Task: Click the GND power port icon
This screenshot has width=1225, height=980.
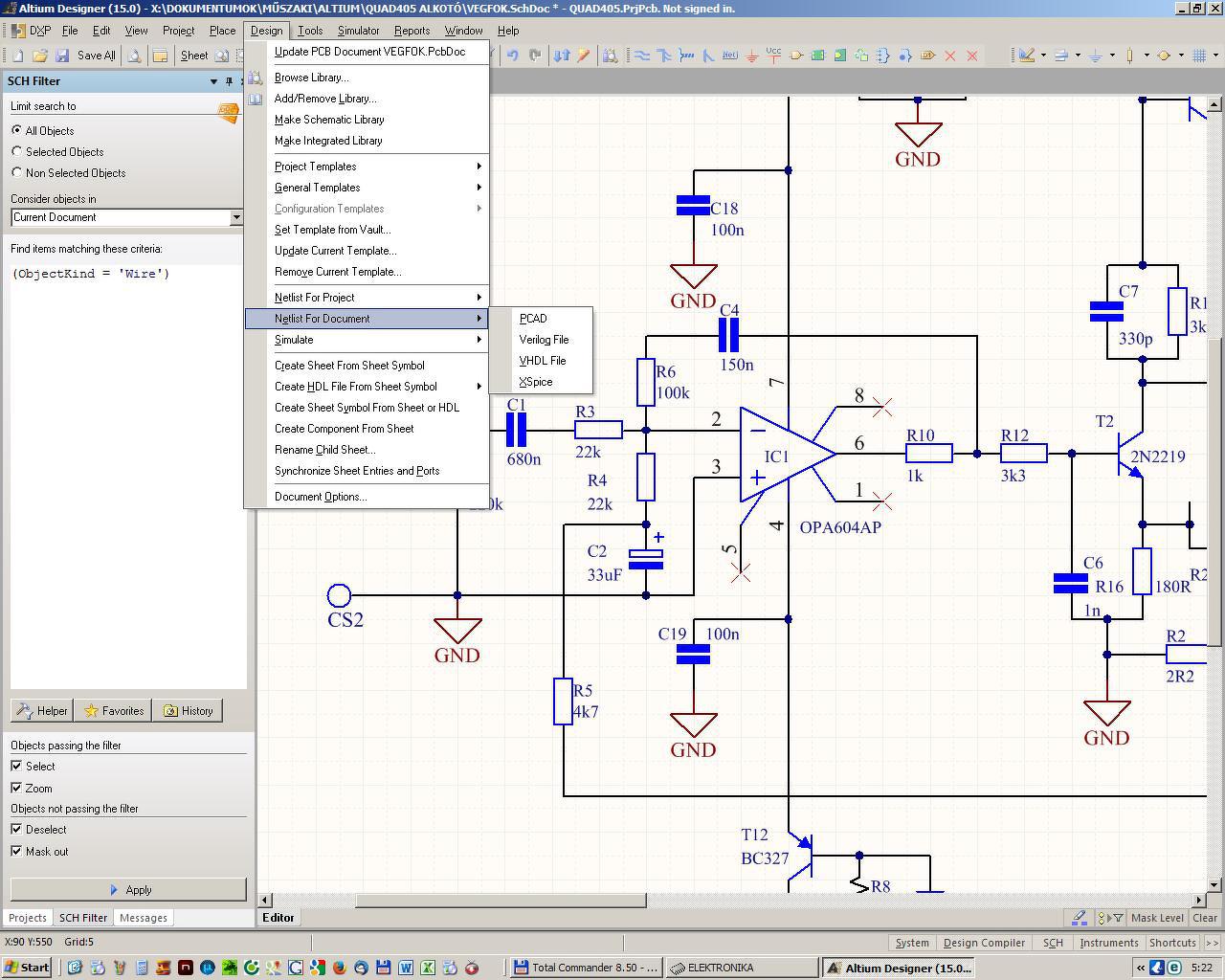Action: (x=752, y=56)
